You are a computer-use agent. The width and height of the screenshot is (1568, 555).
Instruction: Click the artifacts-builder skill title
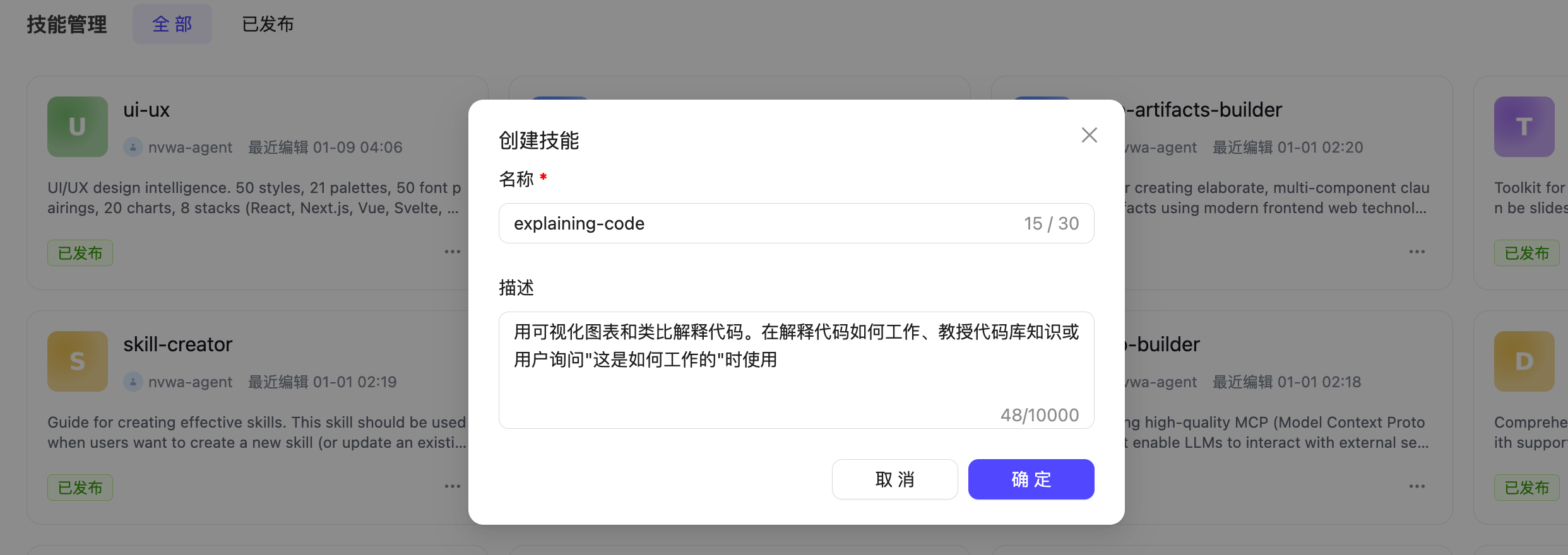click(1204, 110)
